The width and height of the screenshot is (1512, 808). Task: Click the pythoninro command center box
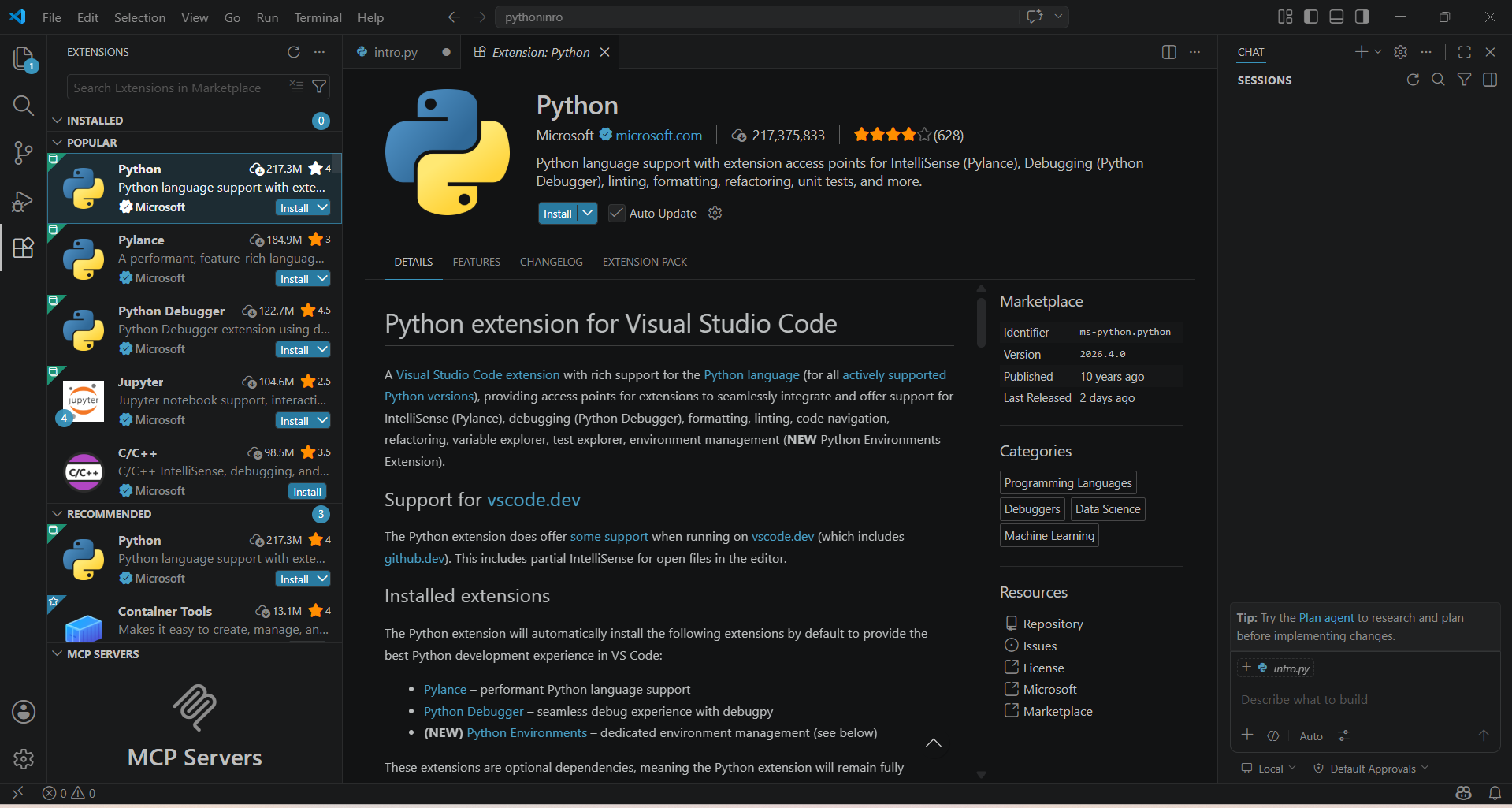756,17
